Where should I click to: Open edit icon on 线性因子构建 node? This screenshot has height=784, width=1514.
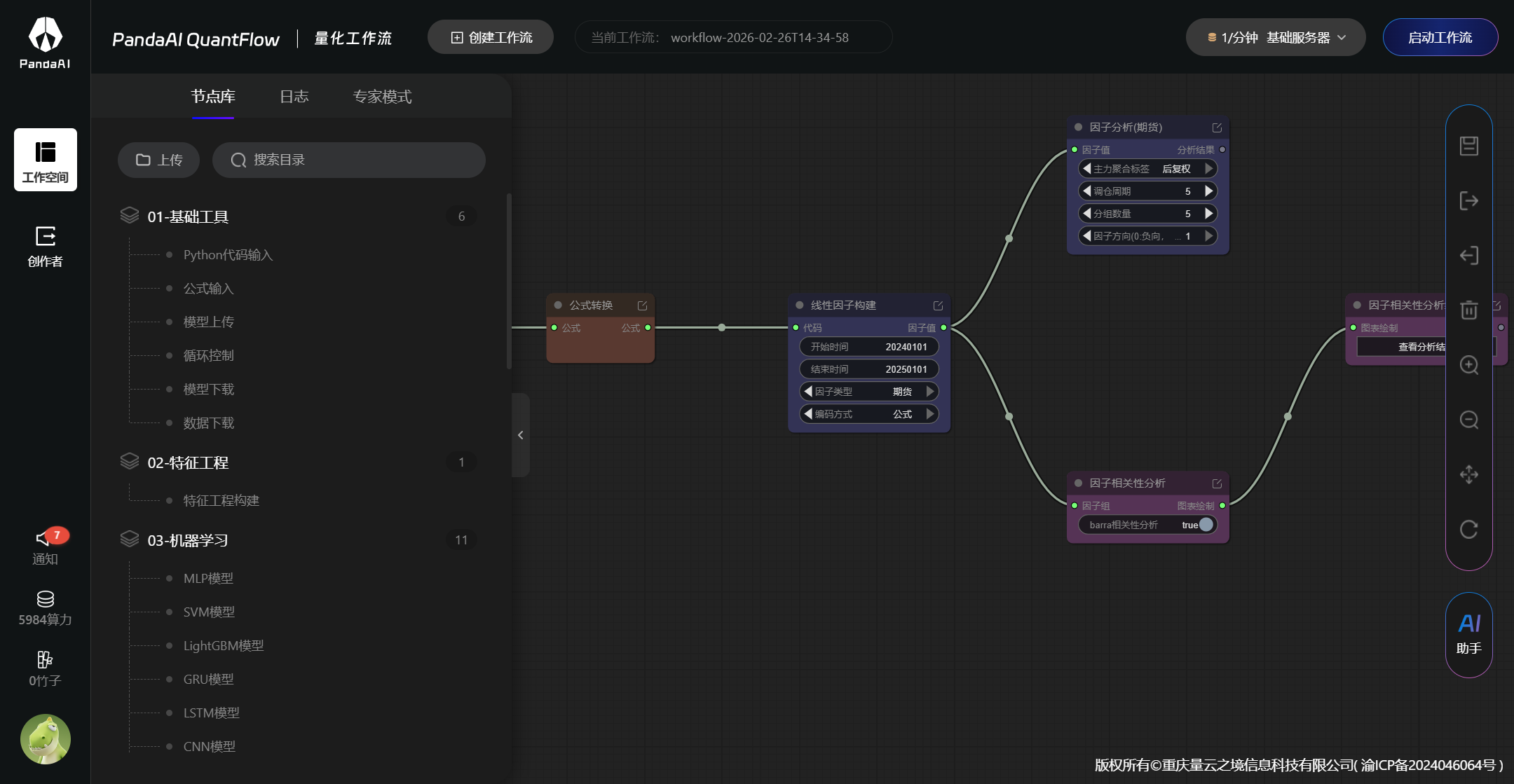(938, 305)
